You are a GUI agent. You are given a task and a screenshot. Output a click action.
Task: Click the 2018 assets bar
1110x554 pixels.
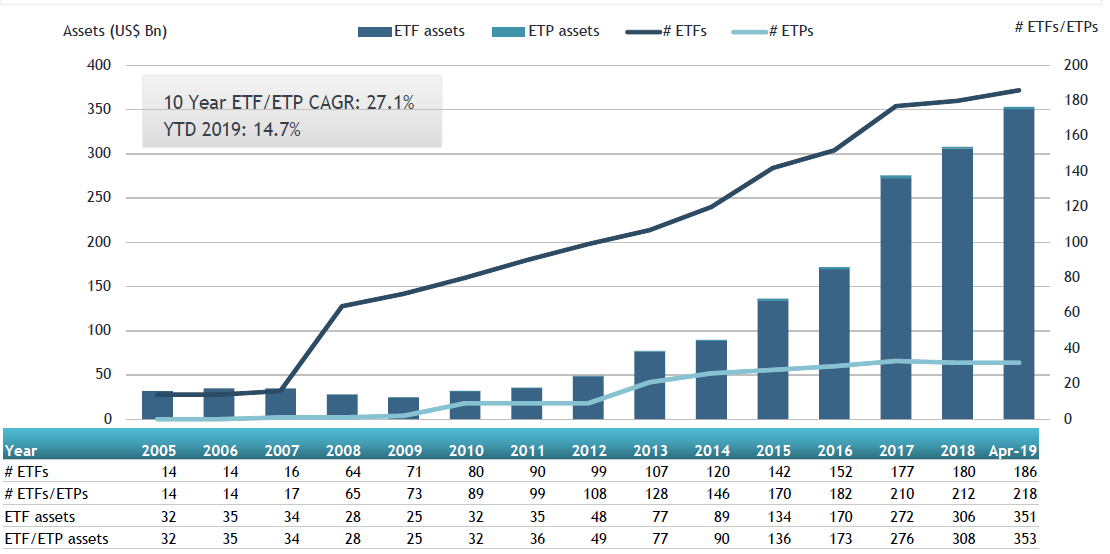pos(957,283)
